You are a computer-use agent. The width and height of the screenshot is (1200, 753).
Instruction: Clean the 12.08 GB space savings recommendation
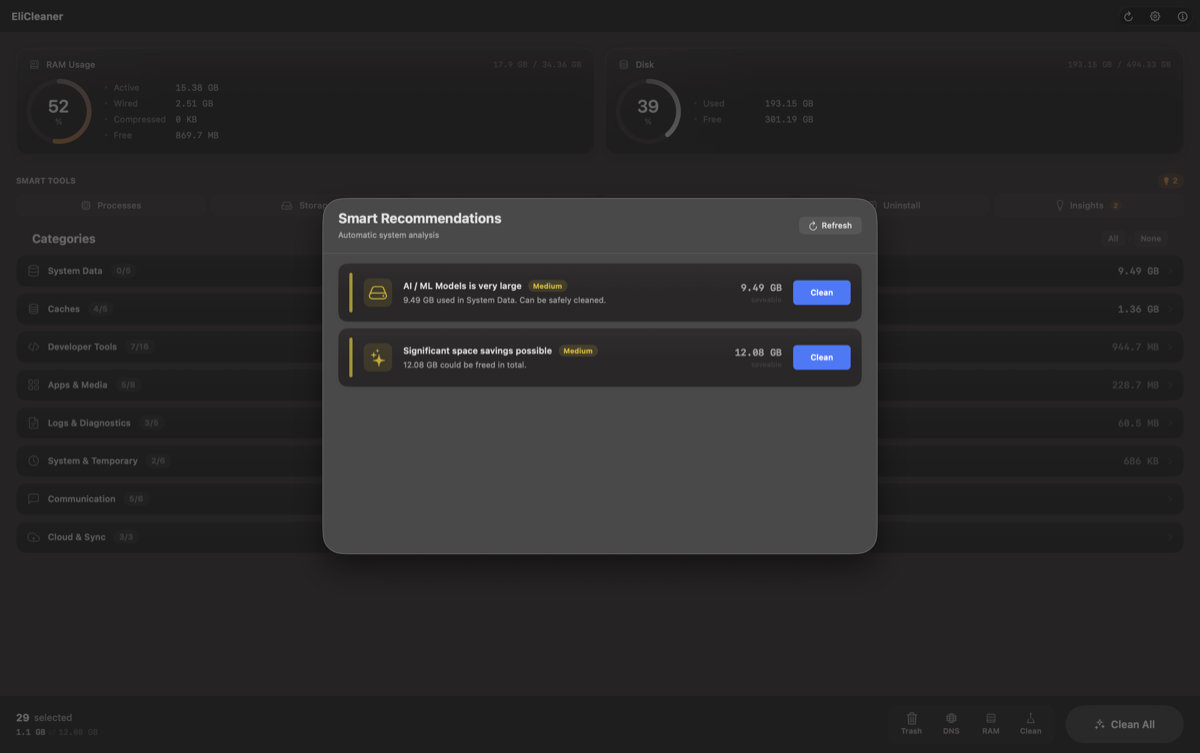[821, 358]
